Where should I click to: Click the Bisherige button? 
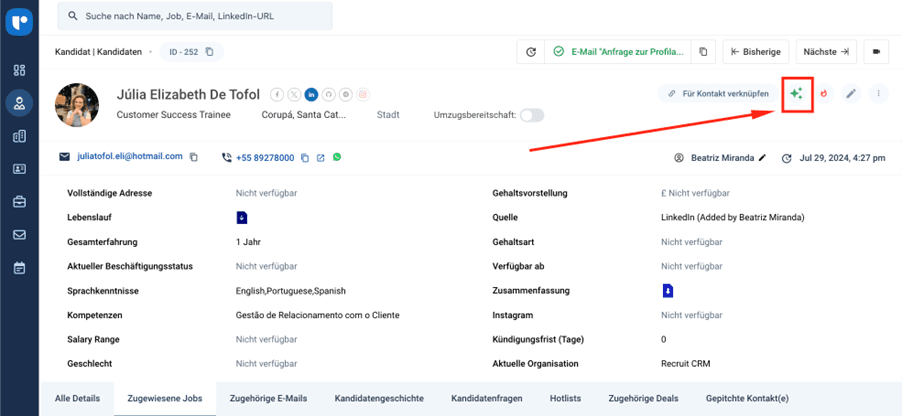tap(756, 52)
